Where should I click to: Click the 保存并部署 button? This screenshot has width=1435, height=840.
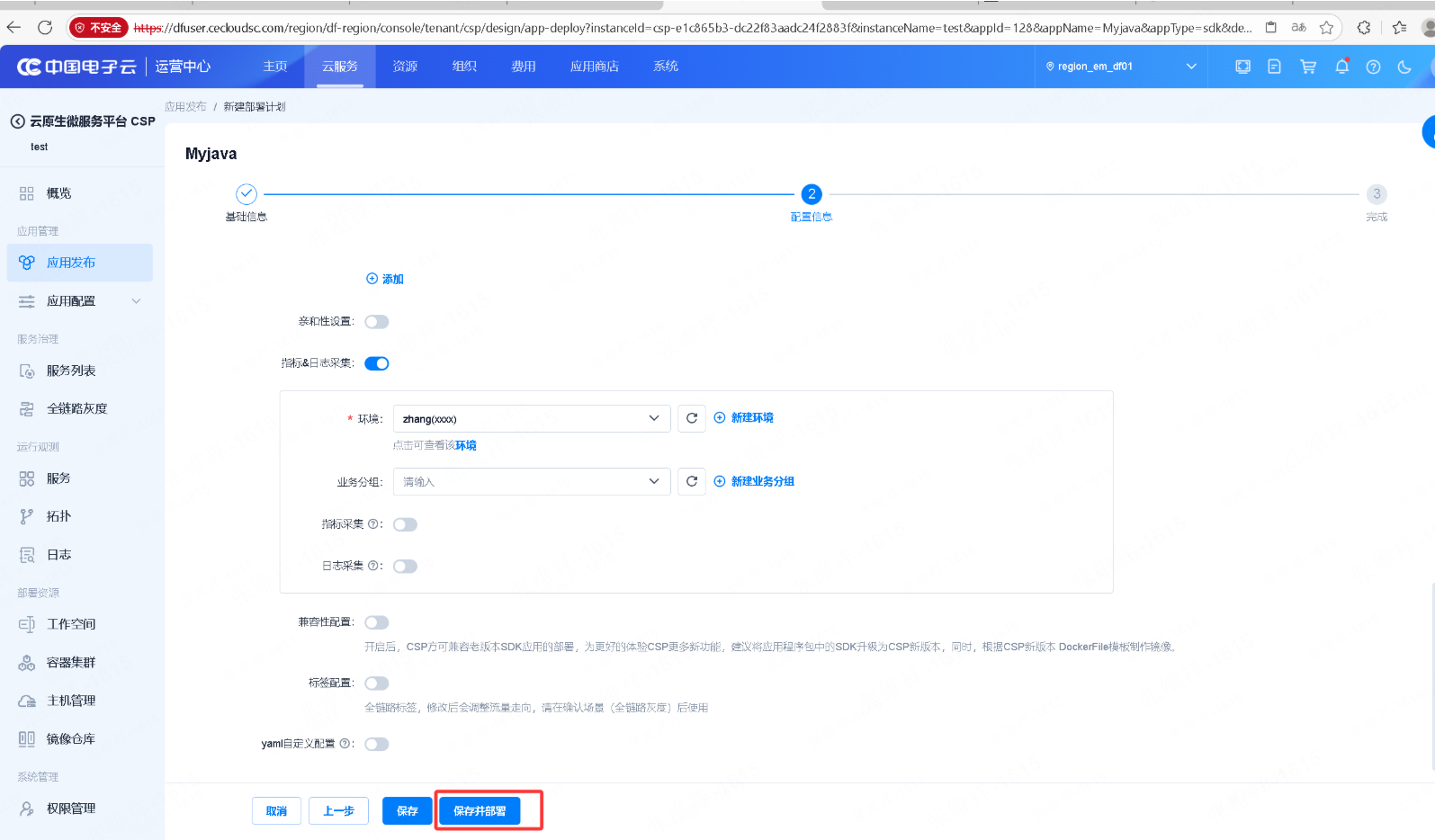[x=480, y=810]
